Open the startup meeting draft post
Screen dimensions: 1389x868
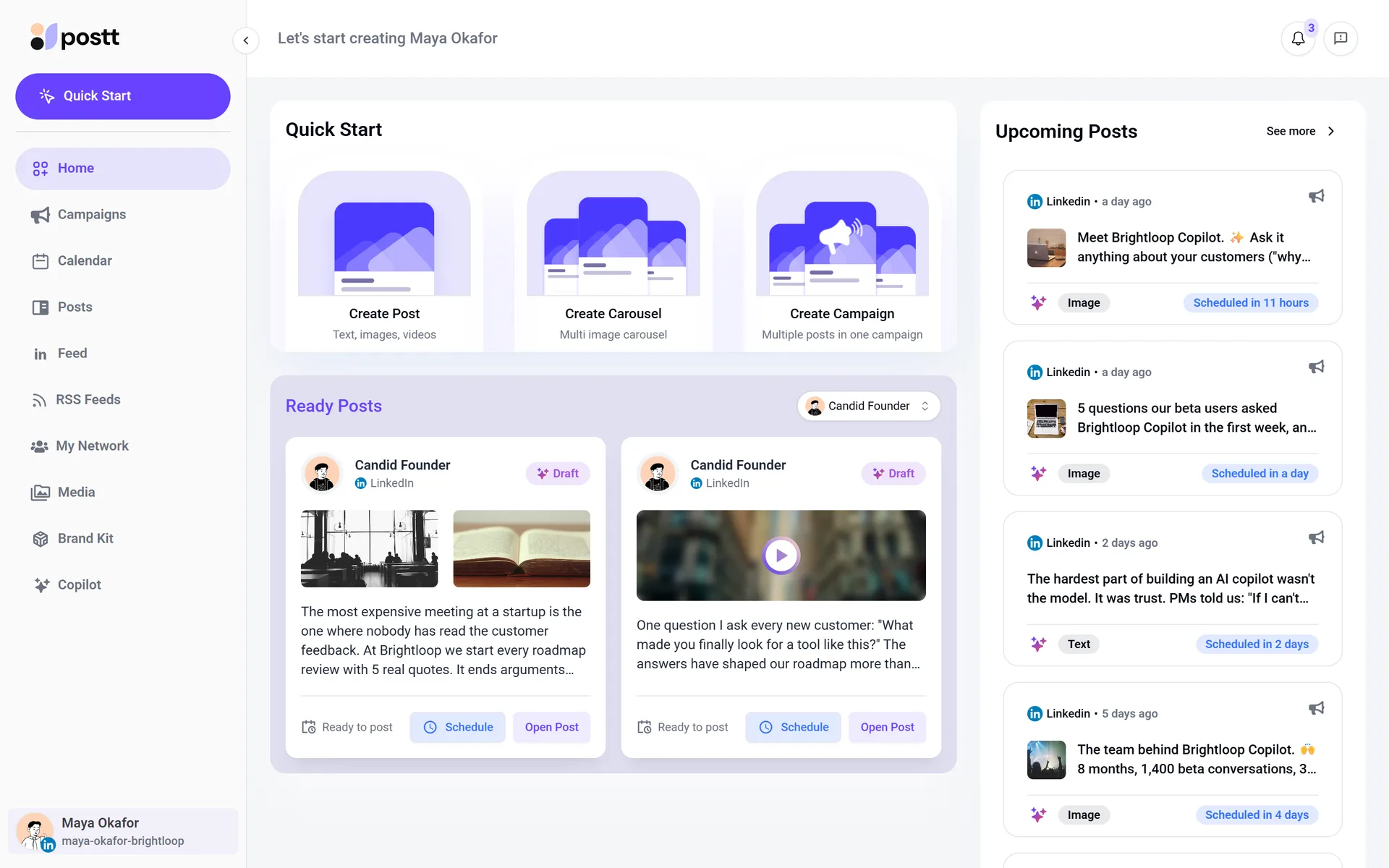point(552,728)
